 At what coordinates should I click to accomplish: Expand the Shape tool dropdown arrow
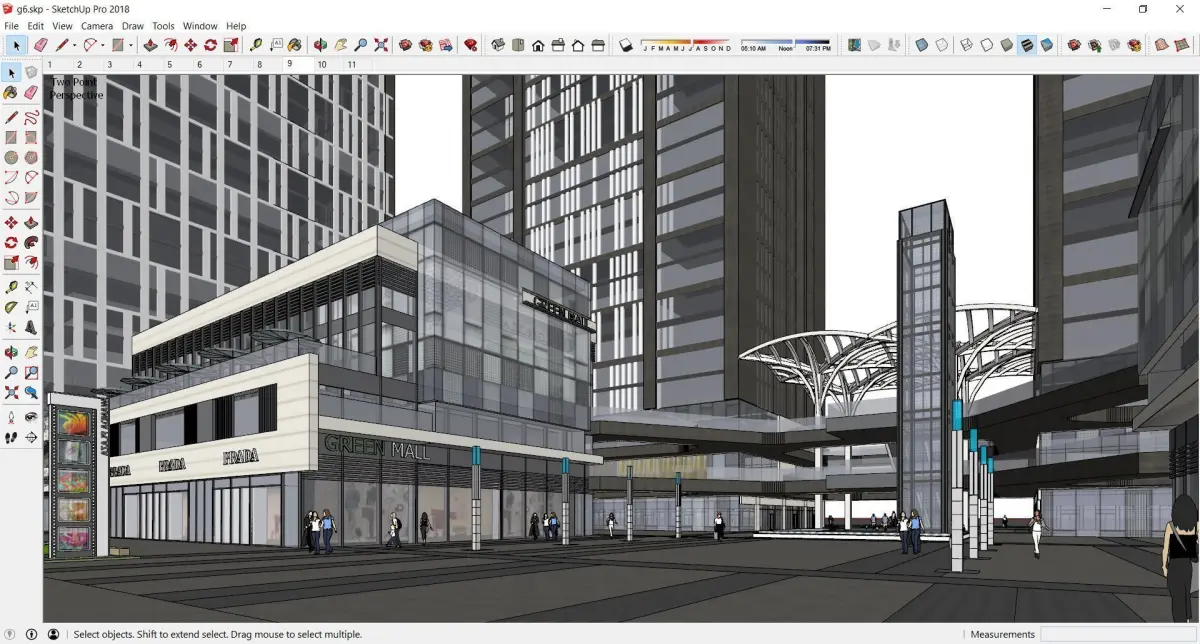131,45
